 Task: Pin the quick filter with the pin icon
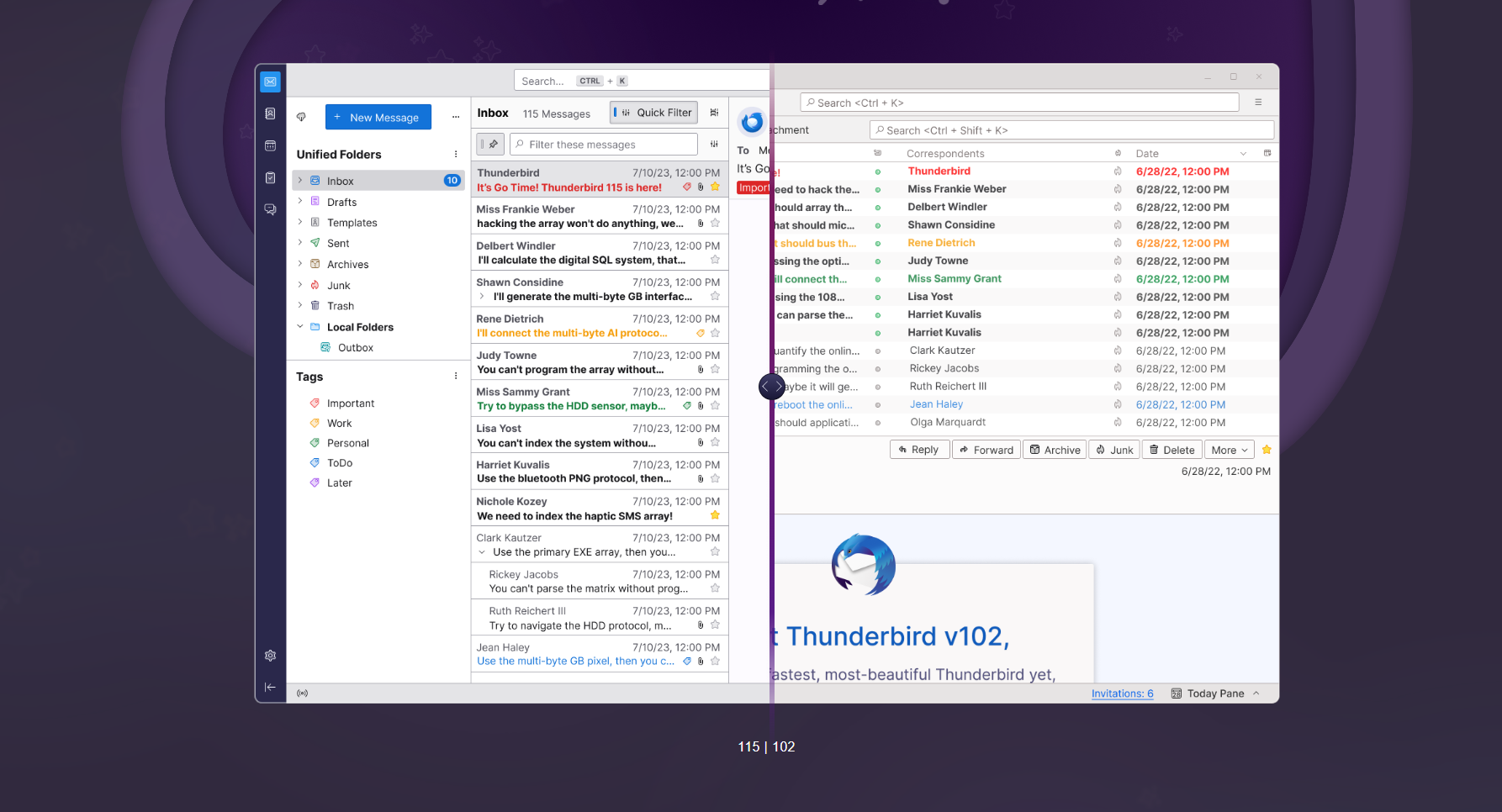coord(490,144)
